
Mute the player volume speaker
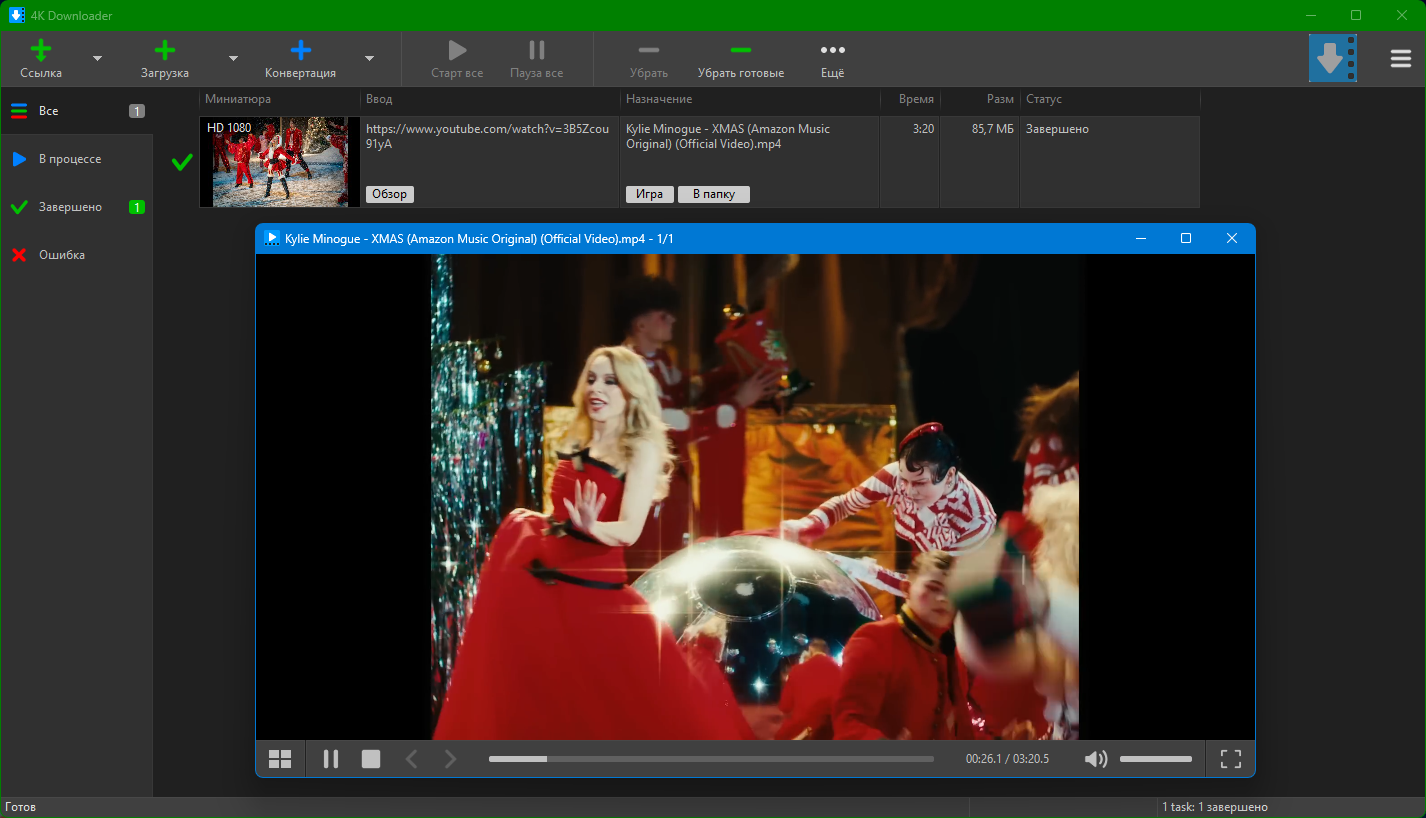pyautogui.click(x=1095, y=759)
